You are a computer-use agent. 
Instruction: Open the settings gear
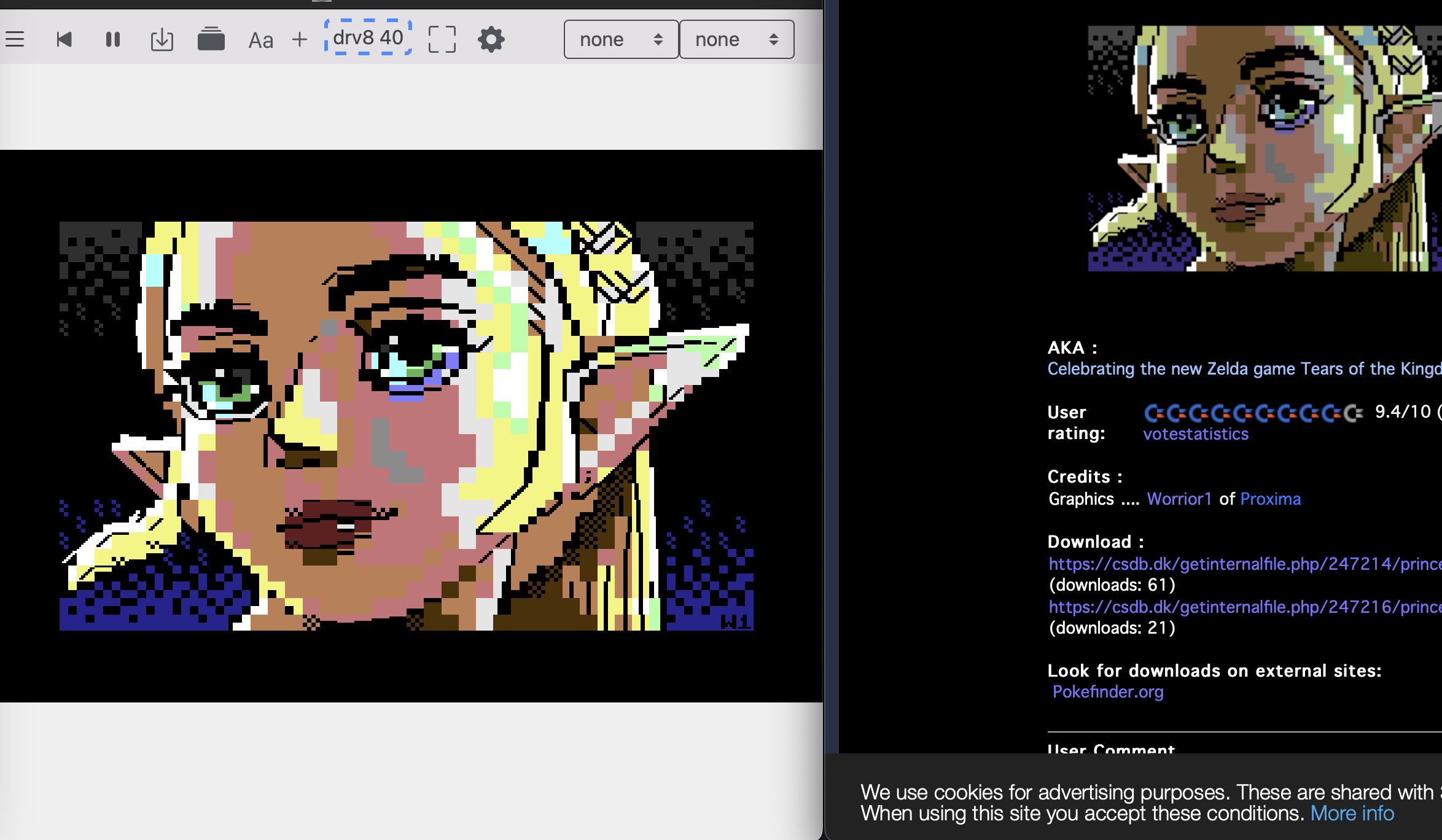491,39
